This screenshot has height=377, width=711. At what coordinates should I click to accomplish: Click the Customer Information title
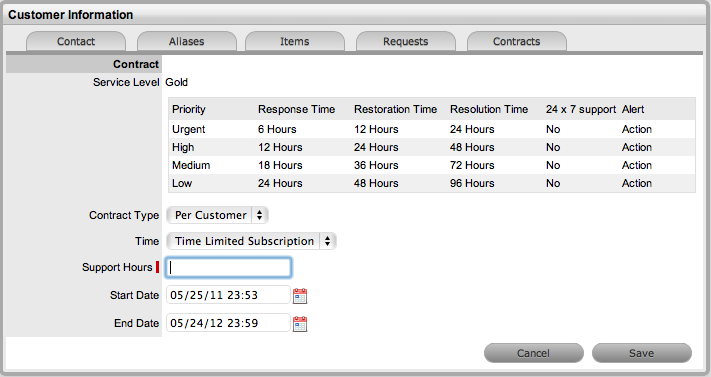point(71,15)
